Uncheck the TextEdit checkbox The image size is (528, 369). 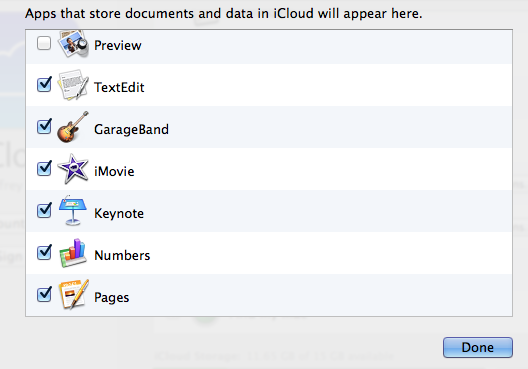[x=44, y=85]
